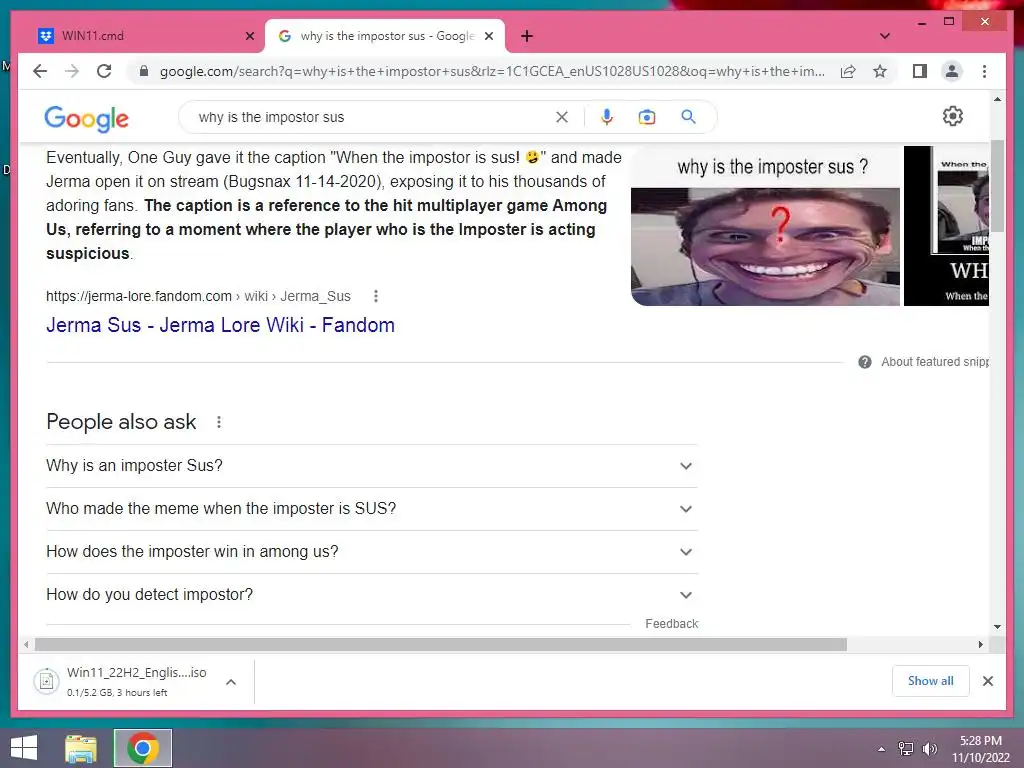Close the Google search tab

point(488,36)
